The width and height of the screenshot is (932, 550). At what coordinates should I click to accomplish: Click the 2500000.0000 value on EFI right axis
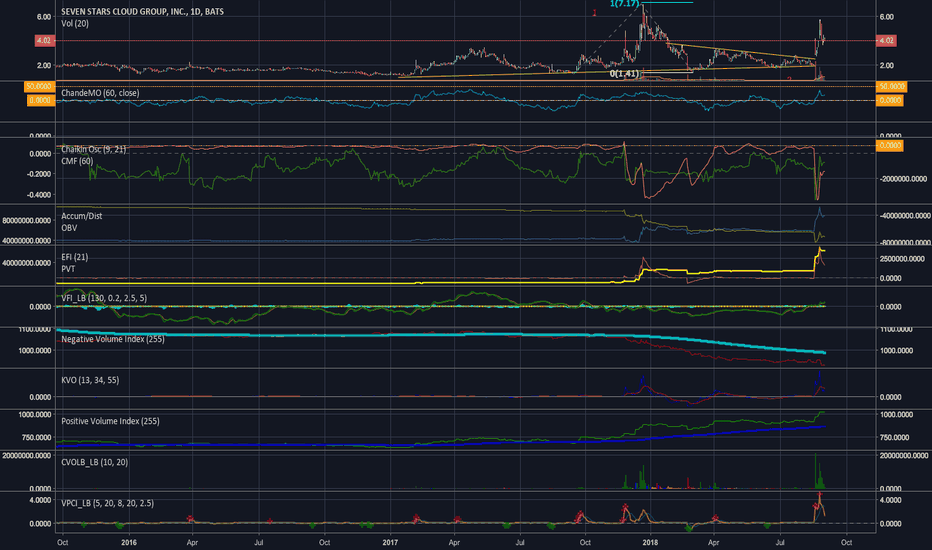coord(902,259)
